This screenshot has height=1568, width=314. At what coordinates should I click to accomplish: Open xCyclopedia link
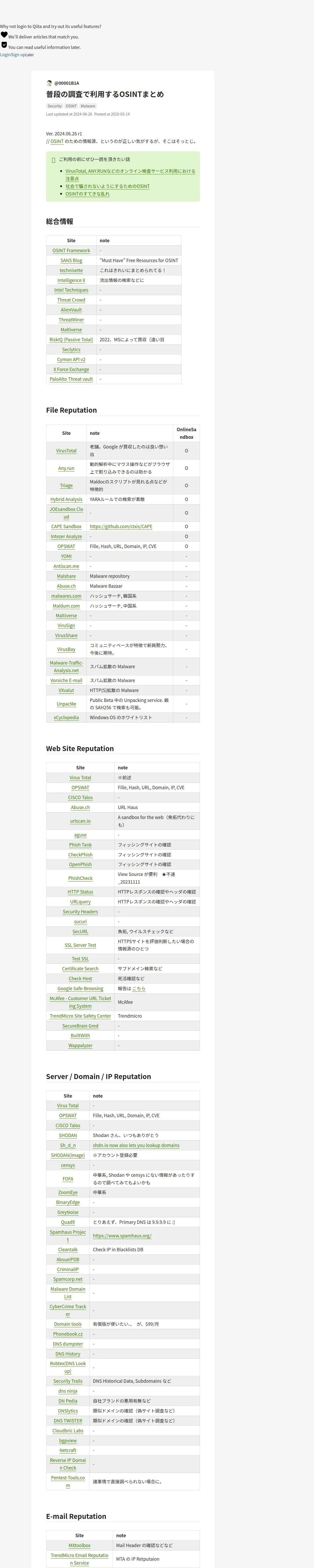66,718
